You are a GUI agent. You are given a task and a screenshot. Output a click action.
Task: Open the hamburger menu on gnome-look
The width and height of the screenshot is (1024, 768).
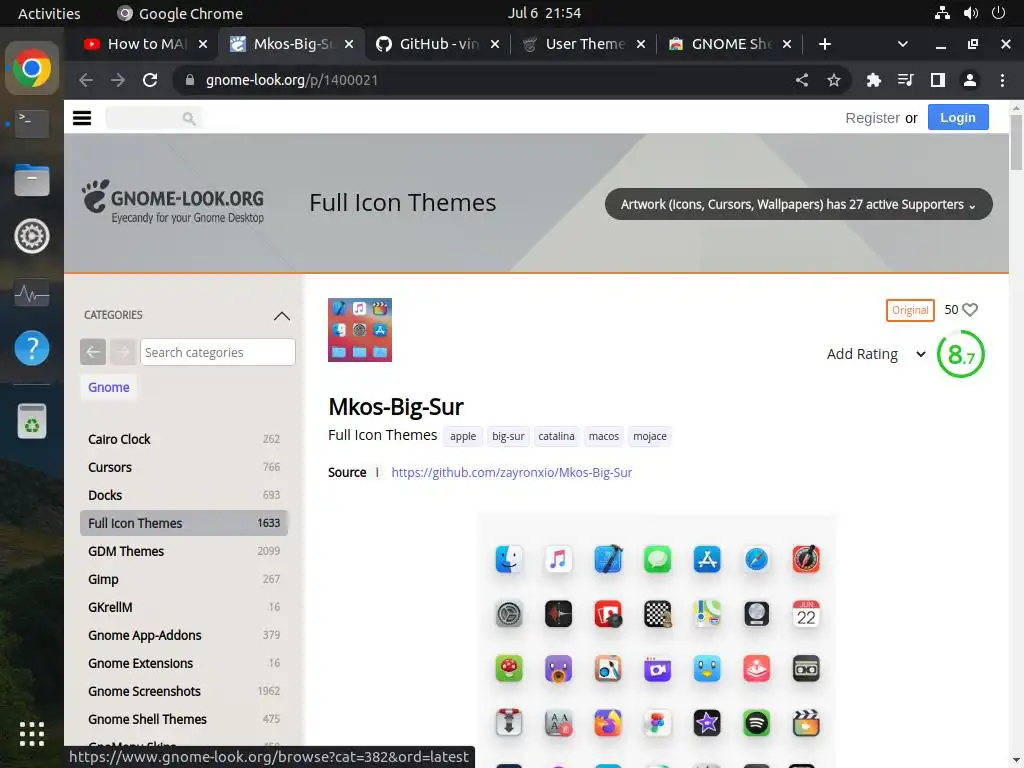click(82, 118)
